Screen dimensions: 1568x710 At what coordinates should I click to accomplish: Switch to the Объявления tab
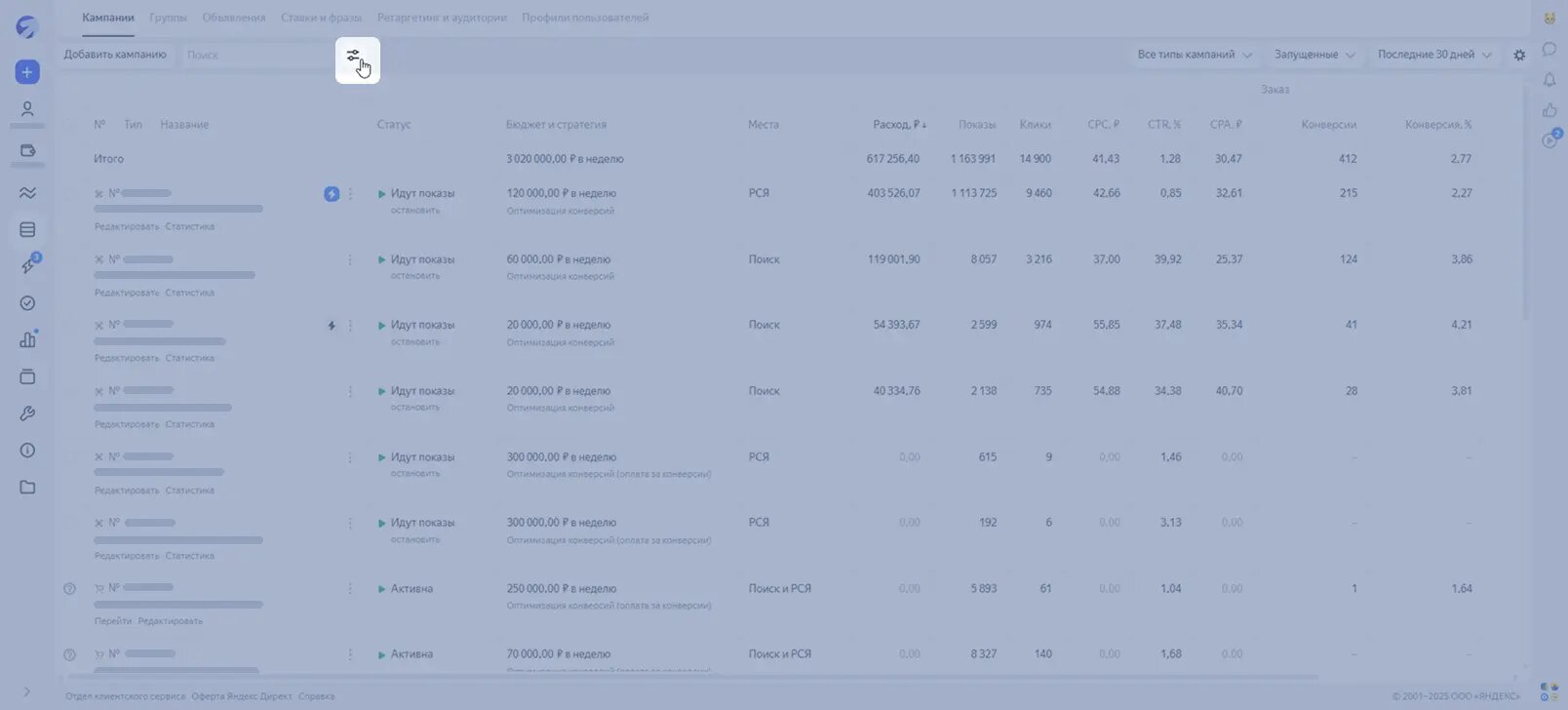pyautogui.click(x=234, y=18)
